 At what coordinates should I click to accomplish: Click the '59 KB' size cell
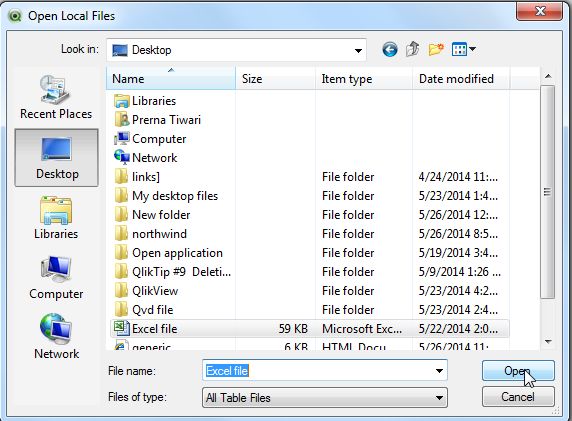pyautogui.click(x=293, y=329)
